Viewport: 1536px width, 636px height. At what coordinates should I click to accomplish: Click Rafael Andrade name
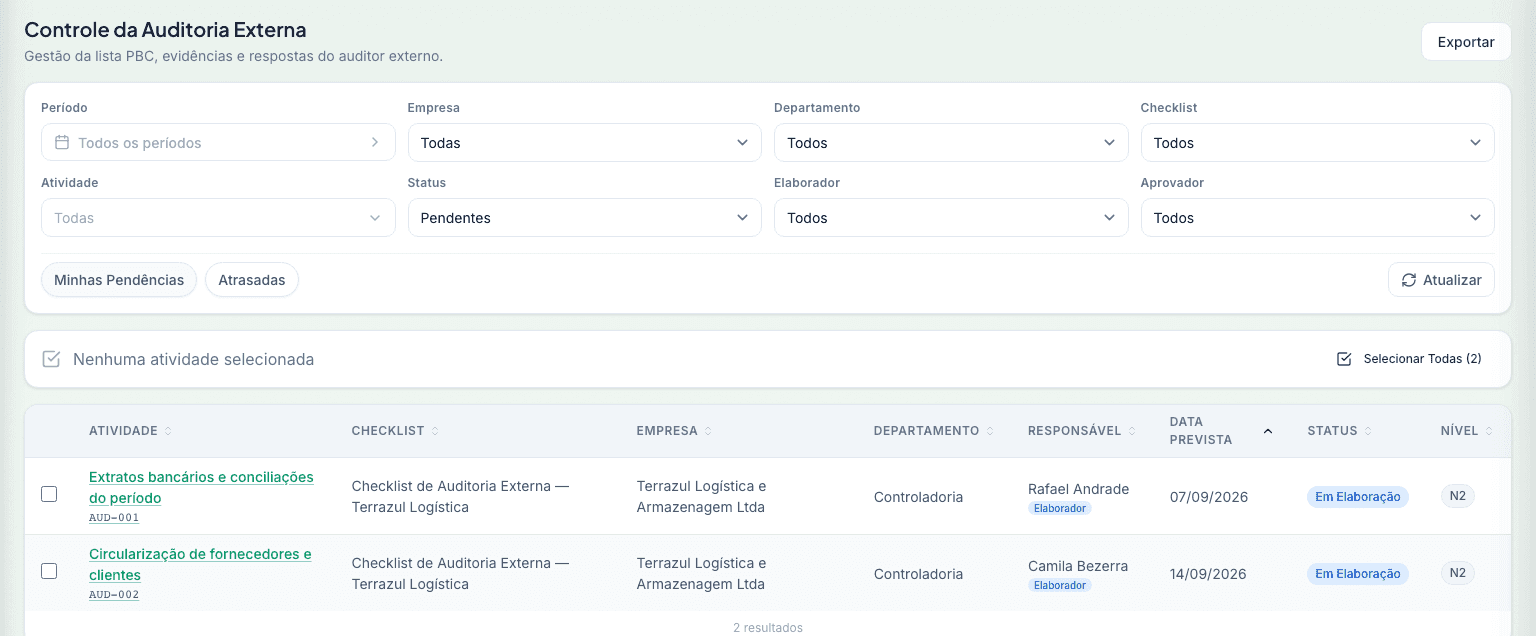[1078, 489]
